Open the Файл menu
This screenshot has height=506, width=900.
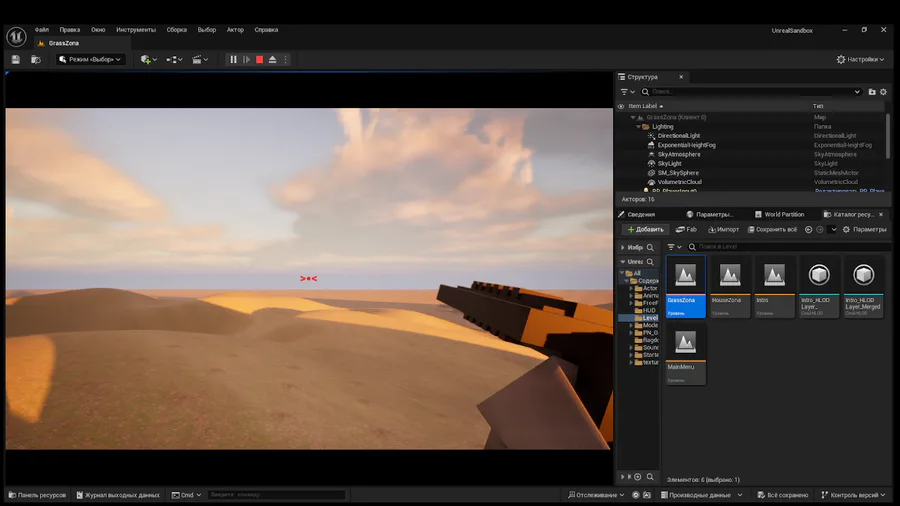coord(42,30)
